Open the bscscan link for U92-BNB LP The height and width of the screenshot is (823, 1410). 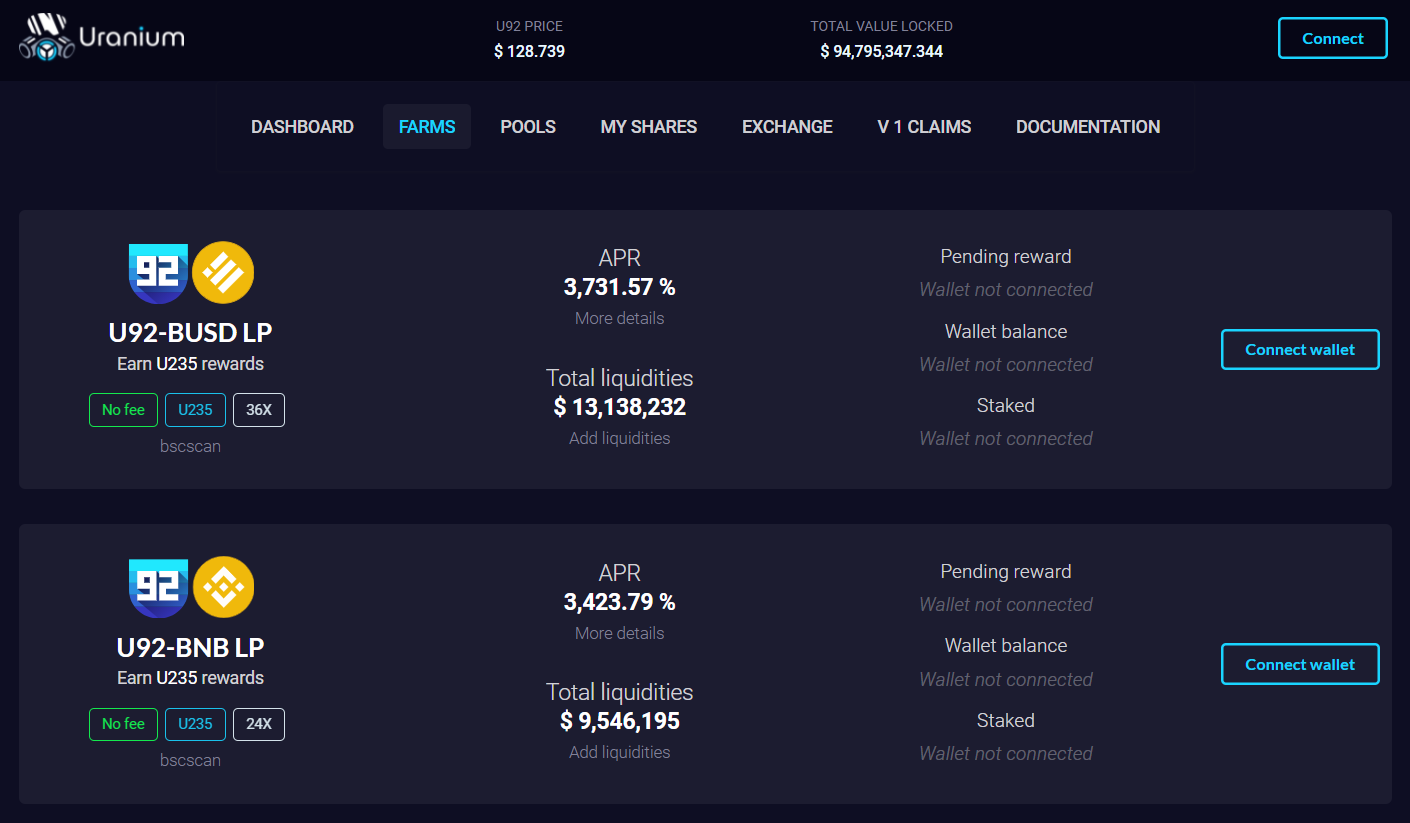(190, 760)
